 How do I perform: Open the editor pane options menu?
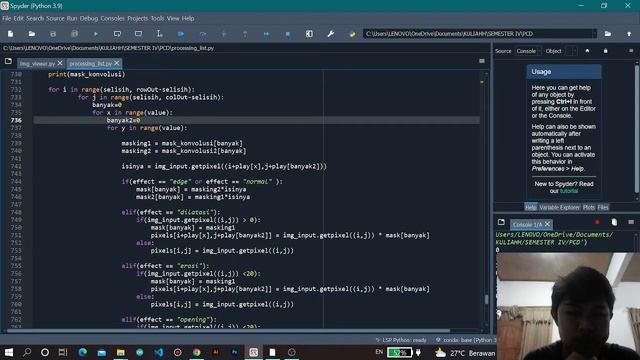point(482,61)
